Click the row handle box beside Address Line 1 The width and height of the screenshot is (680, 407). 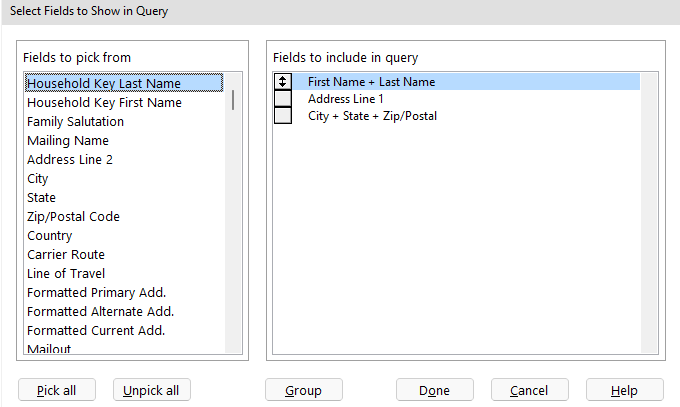point(282,99)
